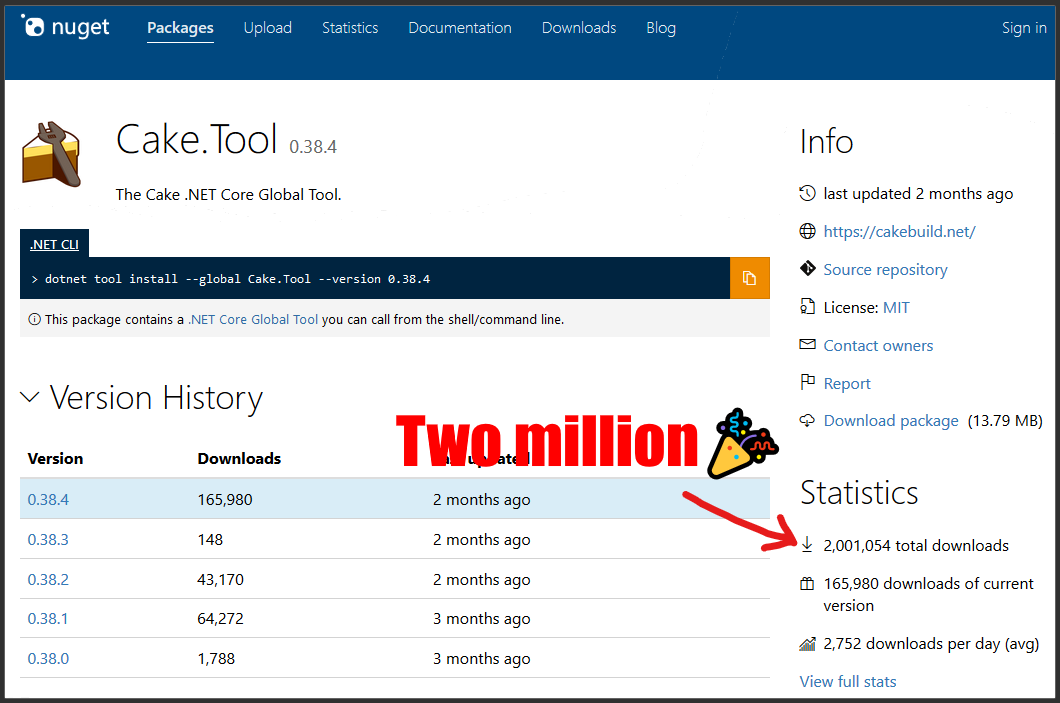Select the .NET CLI tab
Image resolution: width=1060 pixels, height=703 pixels.
(x=54, y=244)
